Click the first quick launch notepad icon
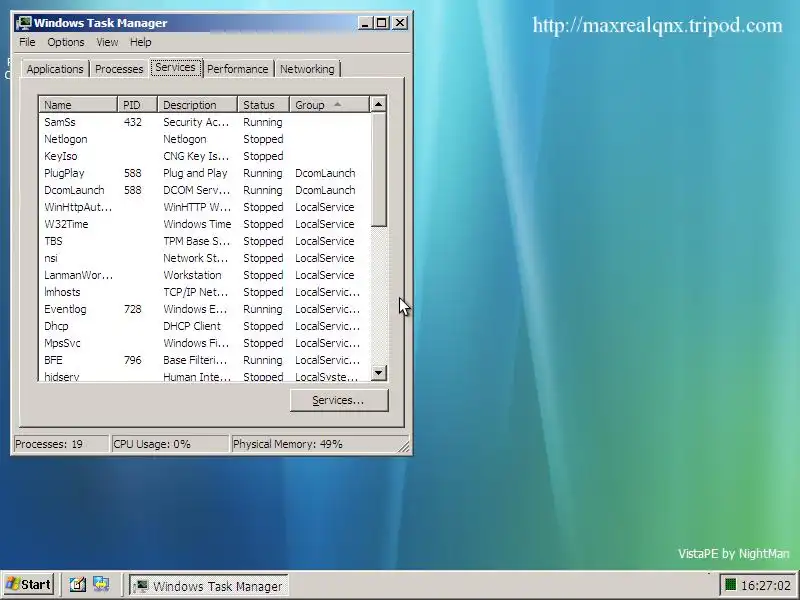 tap(78, 585)
